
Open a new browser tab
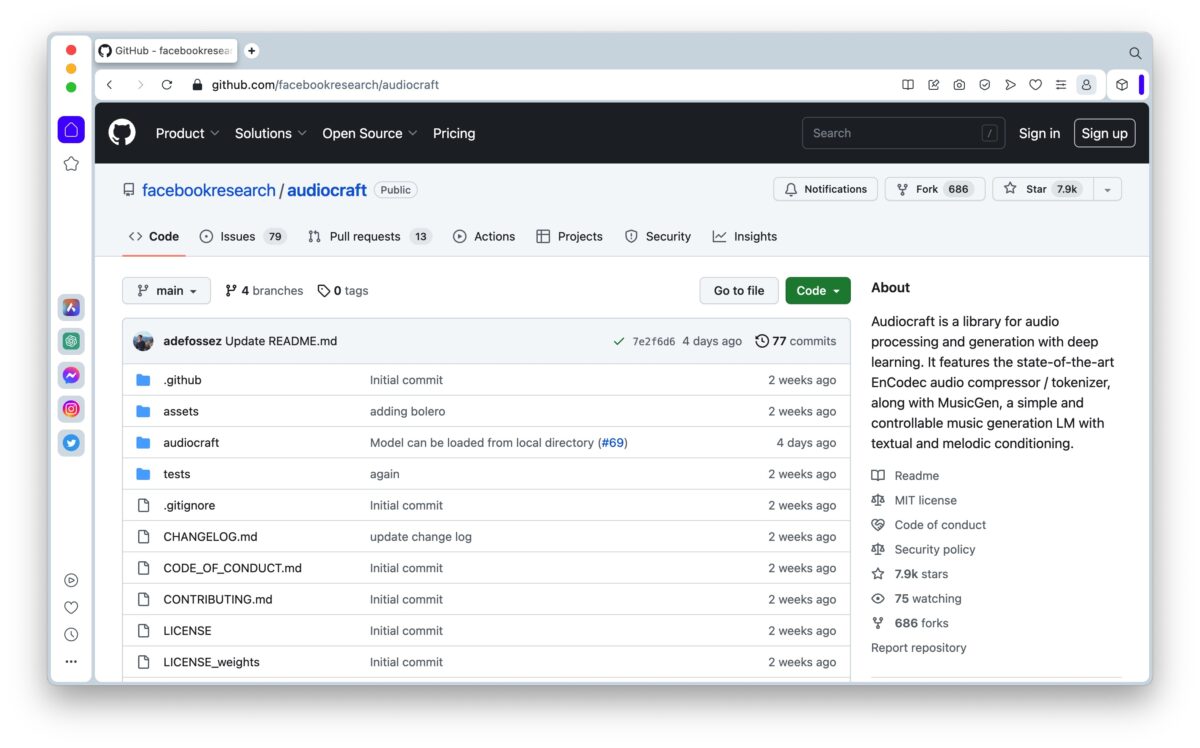[251, 50]
